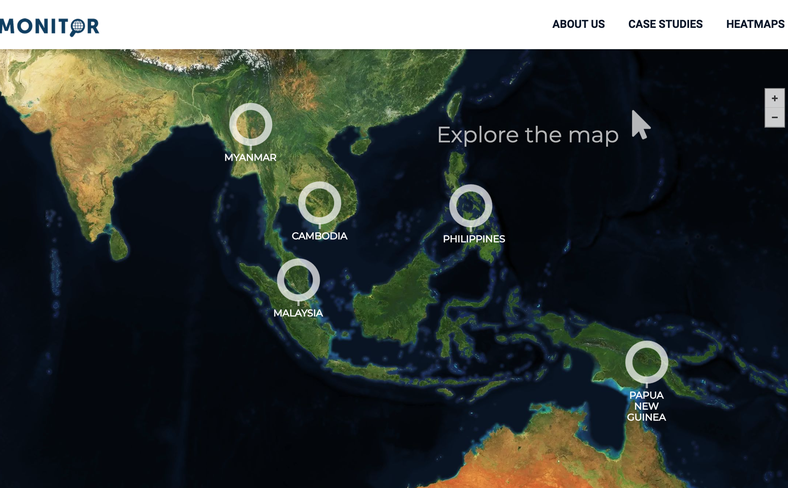Zoom in with the plus button

click(x=774, y=99)
